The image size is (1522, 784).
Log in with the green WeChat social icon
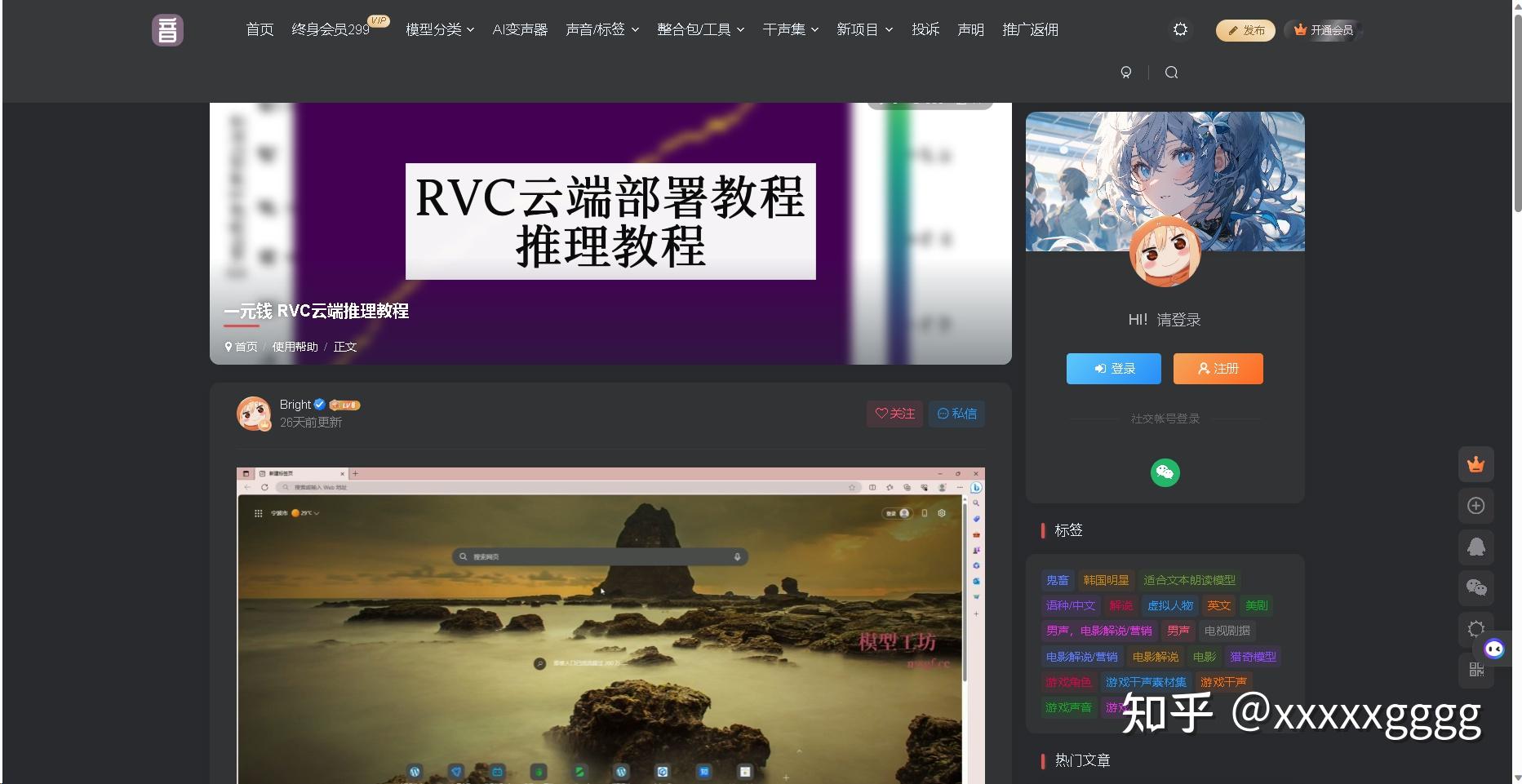[1165, 472]
